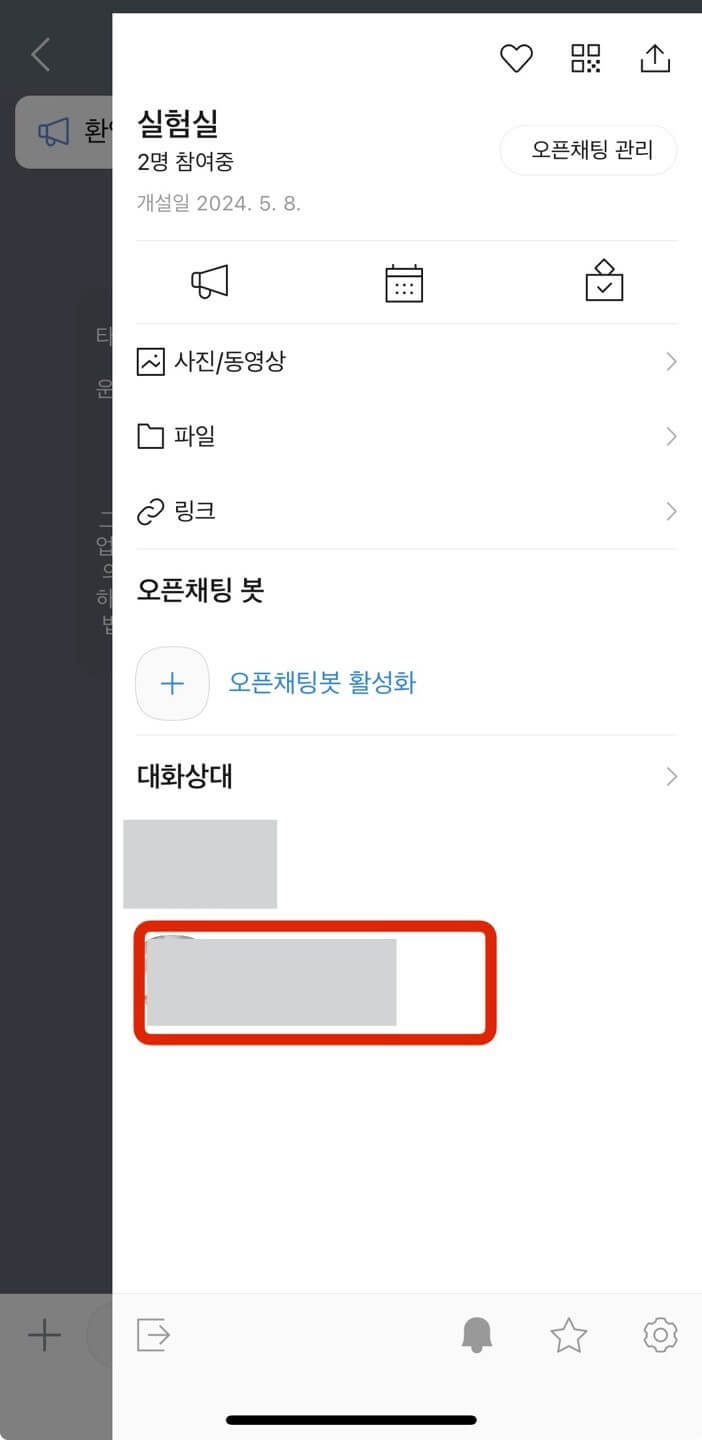Expand the 대화상대 chevron
This screenshot has height=1440, width=702.
[x=671, y=777]
